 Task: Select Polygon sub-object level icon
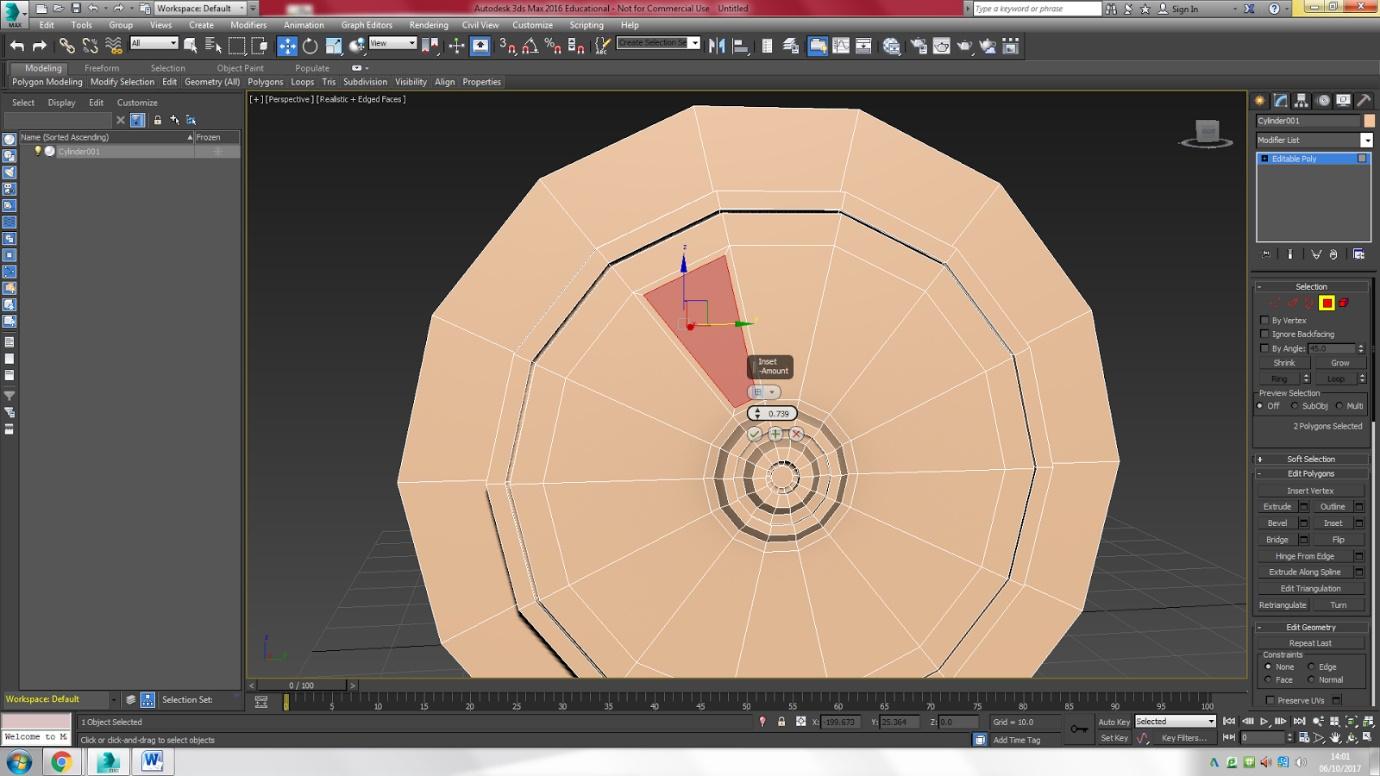(x=1327, y=303)
